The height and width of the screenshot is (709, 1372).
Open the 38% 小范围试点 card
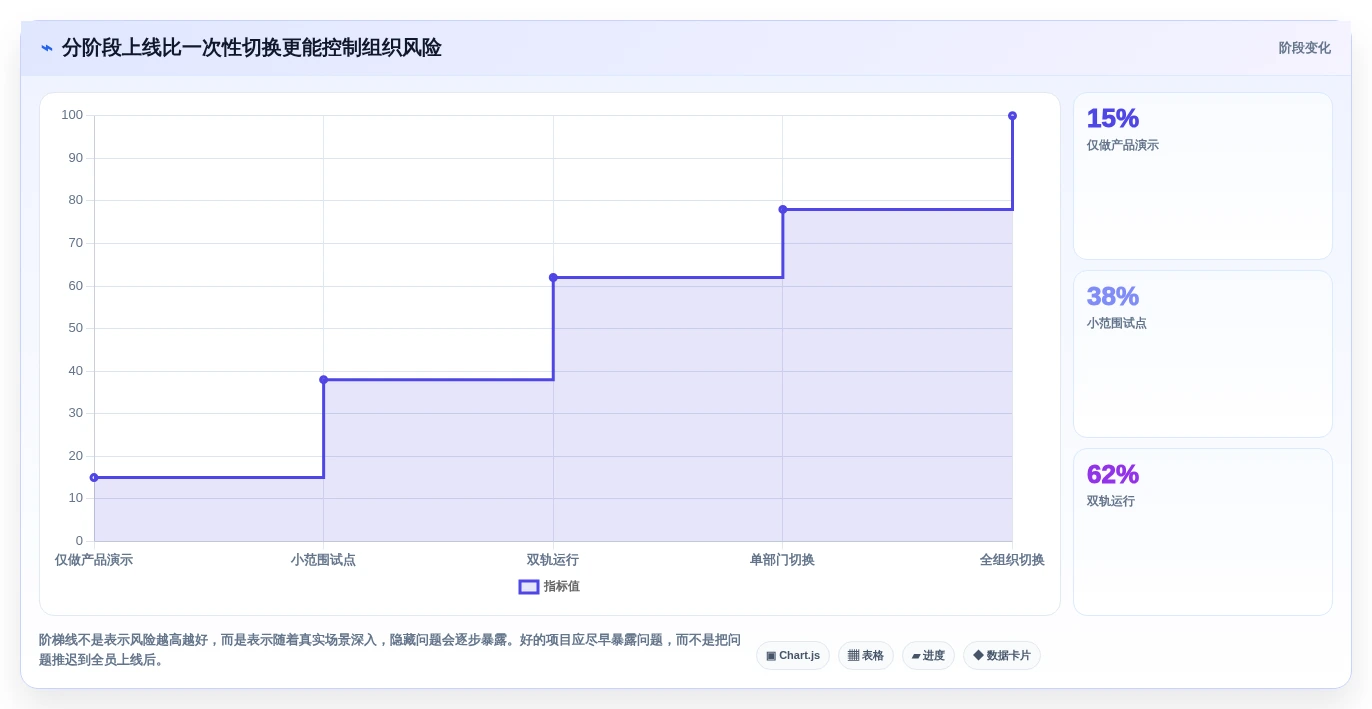pos(1203,354)
